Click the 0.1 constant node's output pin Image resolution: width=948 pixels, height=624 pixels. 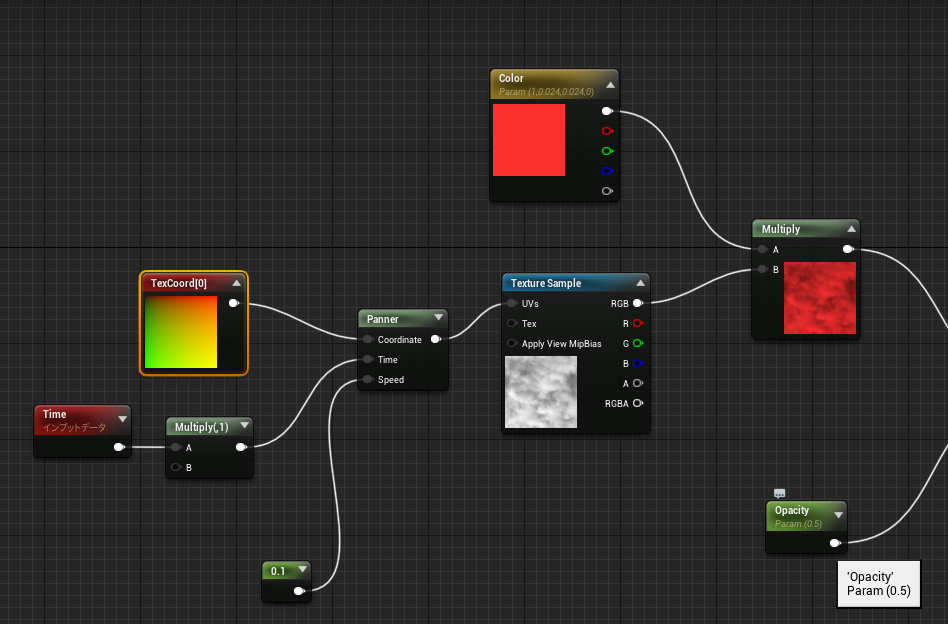[299, 591]
